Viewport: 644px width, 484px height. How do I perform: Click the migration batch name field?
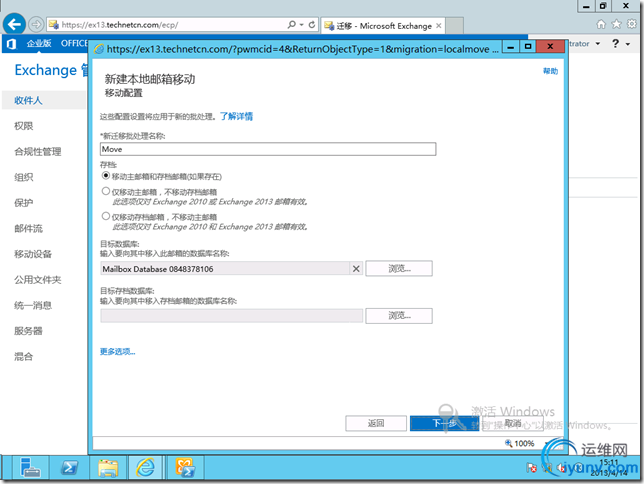(x=268, y=149)
